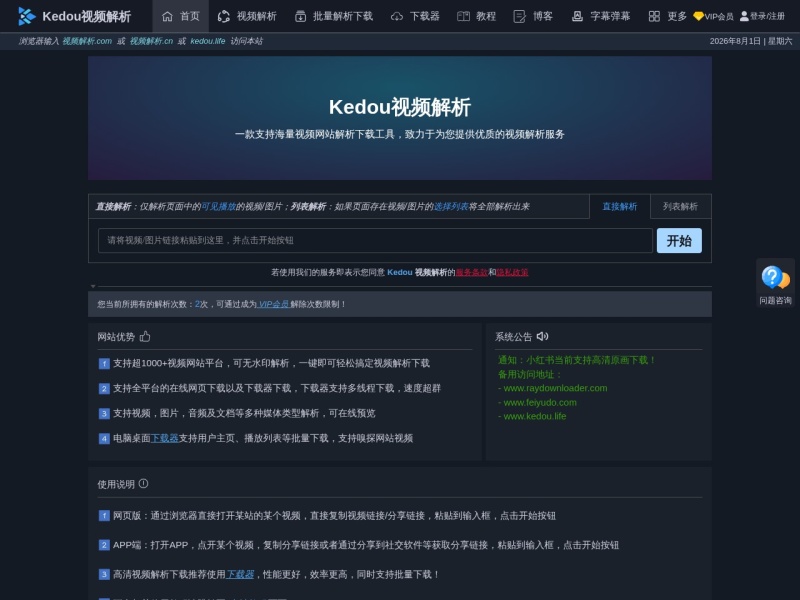The image size is (800, 600).
Task: Click number 1 badge in 网站优势 list
Action: point(104,364)
